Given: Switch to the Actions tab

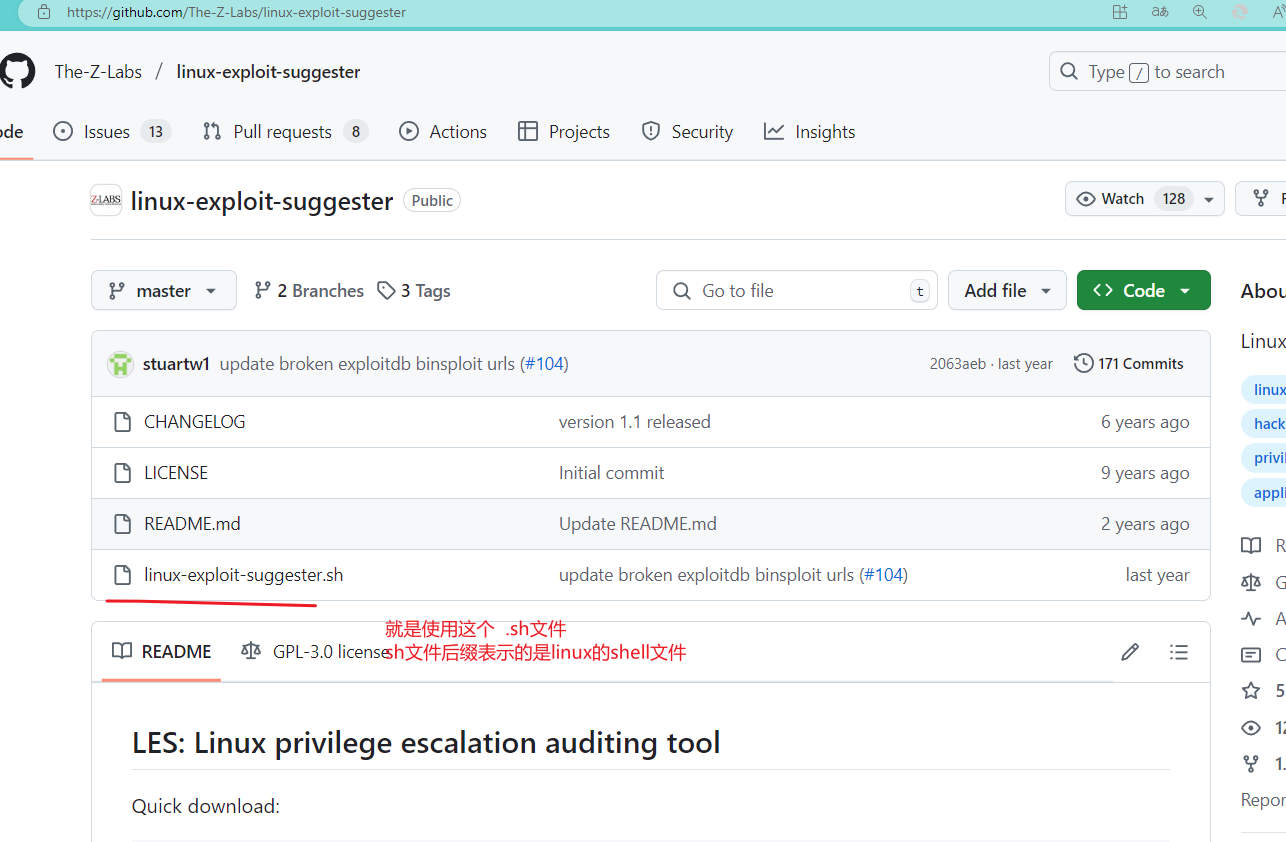Looking at the screenshot, I should point(443,132).
